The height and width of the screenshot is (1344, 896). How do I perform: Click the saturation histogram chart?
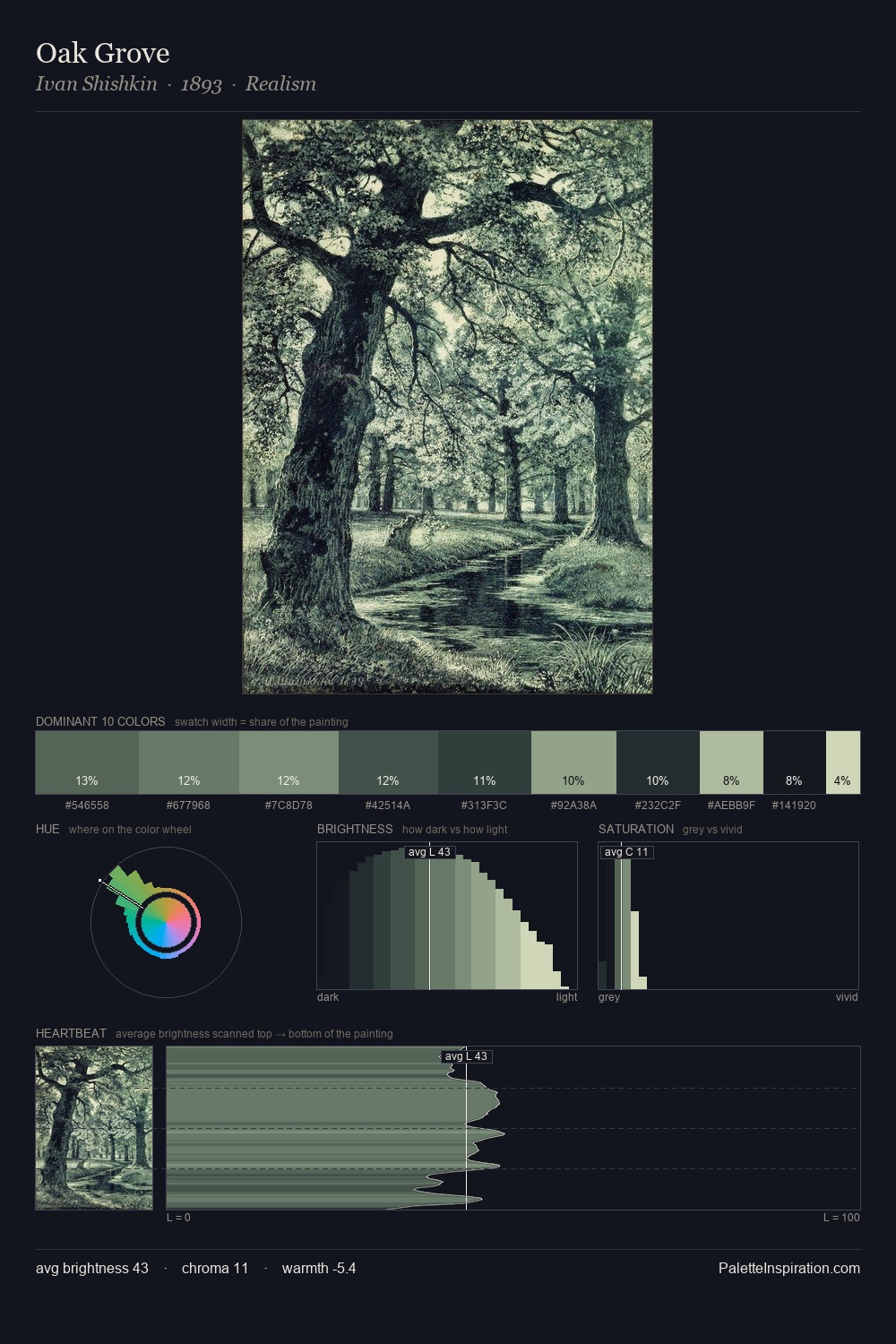(728, 916)
